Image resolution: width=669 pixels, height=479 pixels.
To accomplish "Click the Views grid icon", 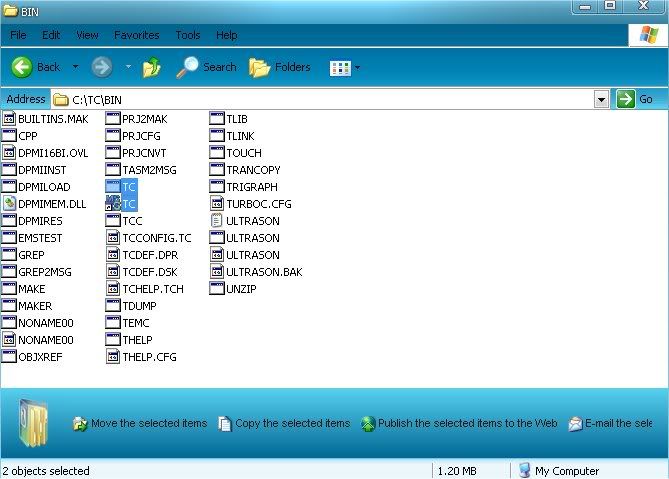I will pos(340,67).
